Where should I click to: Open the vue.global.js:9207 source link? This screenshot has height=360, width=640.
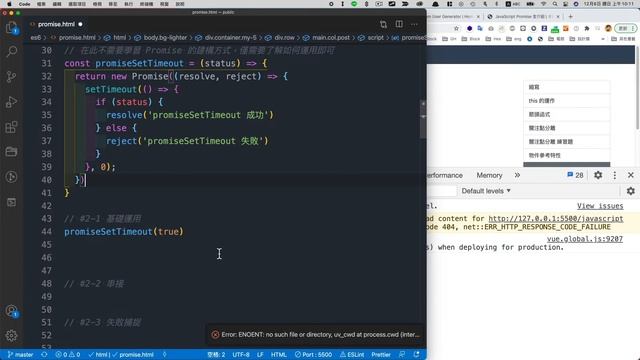(584, 239)
